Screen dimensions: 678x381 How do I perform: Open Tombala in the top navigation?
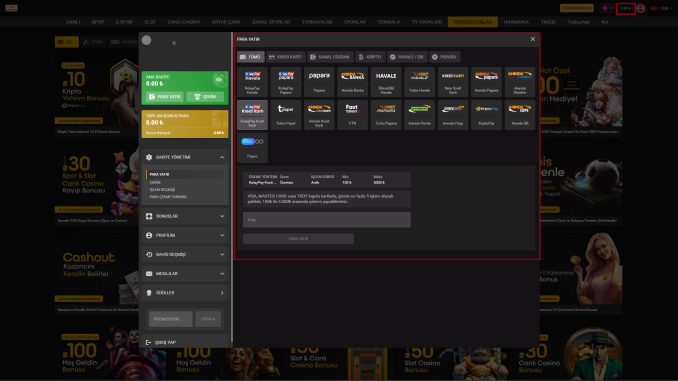(388, 22)
